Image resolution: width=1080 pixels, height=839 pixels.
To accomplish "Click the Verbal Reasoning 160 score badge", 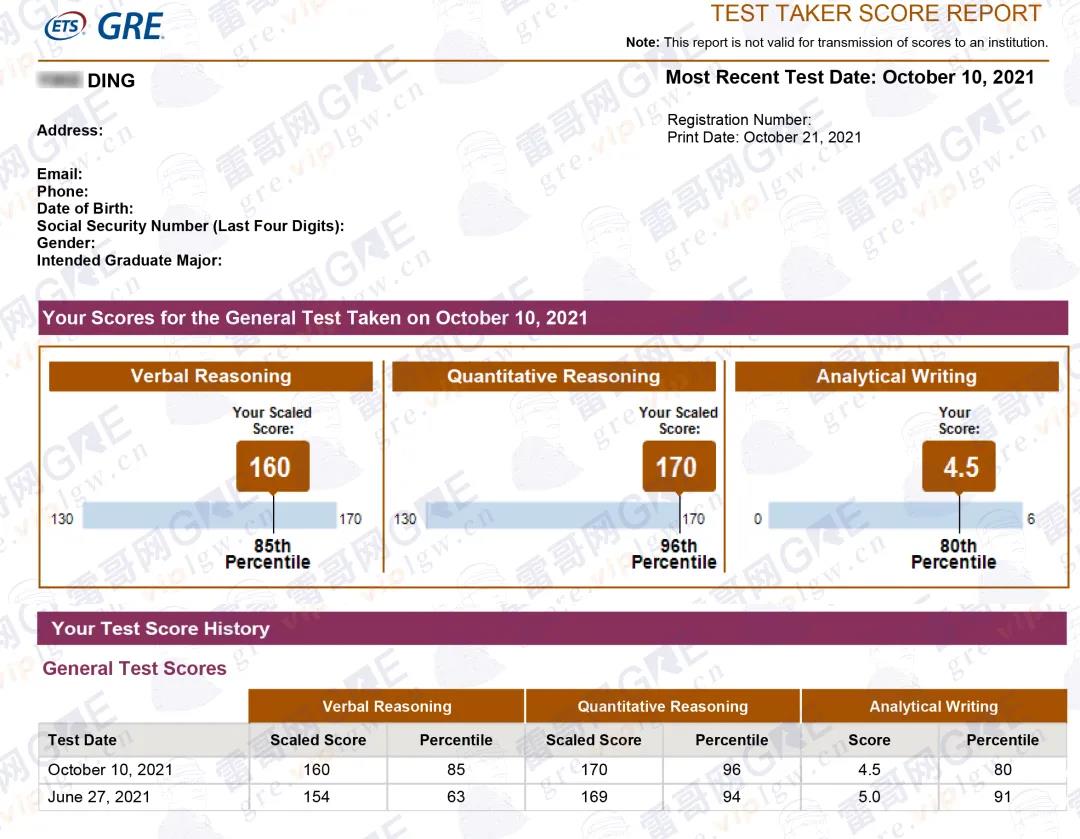I will pyautogui.click(x=273, y=467).
